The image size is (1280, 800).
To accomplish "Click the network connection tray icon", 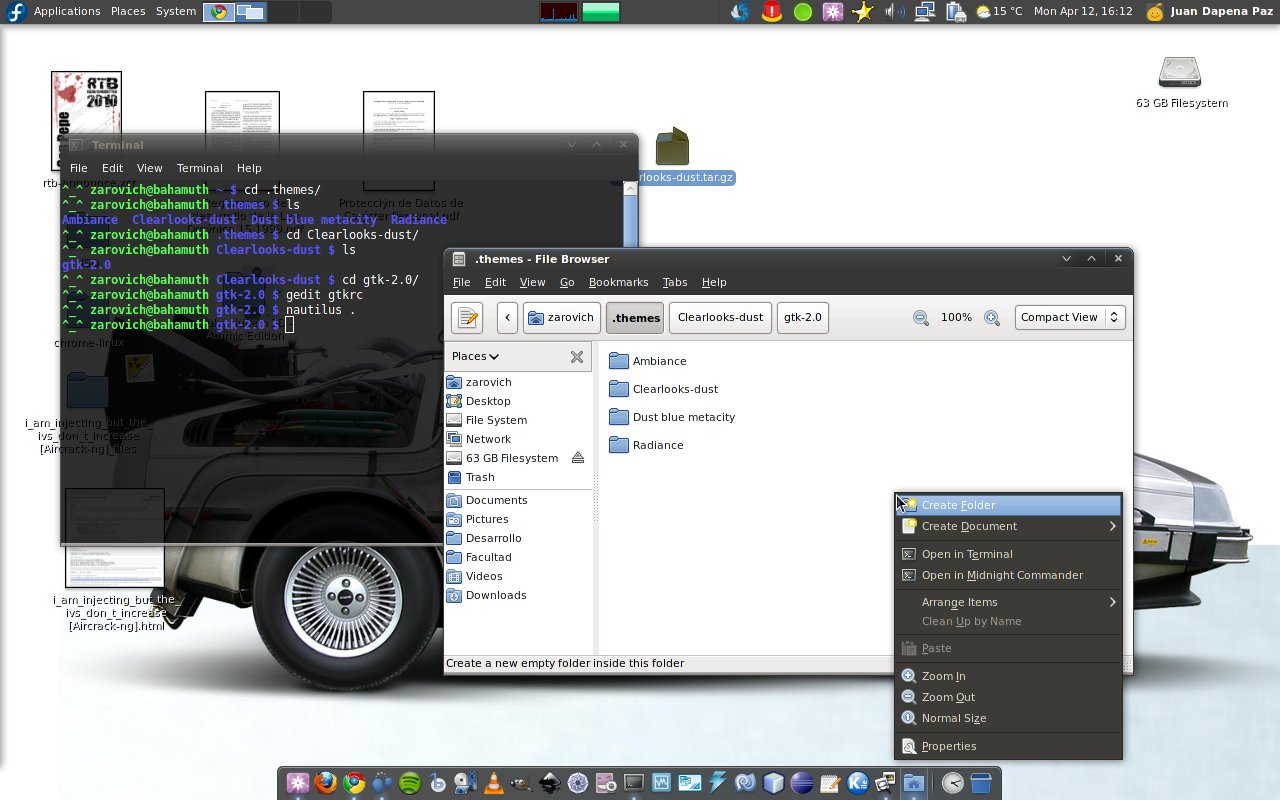I will [925, 12].
